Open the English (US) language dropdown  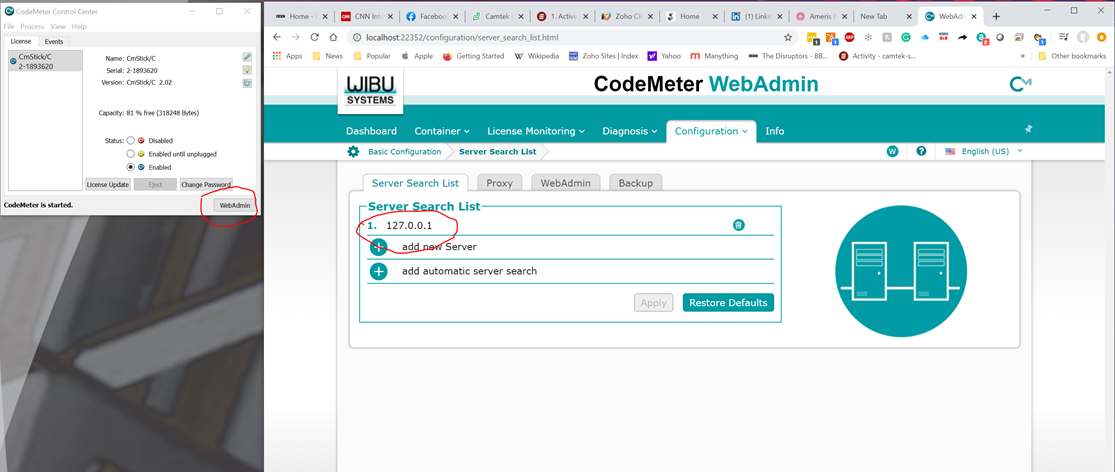point(983,151)
